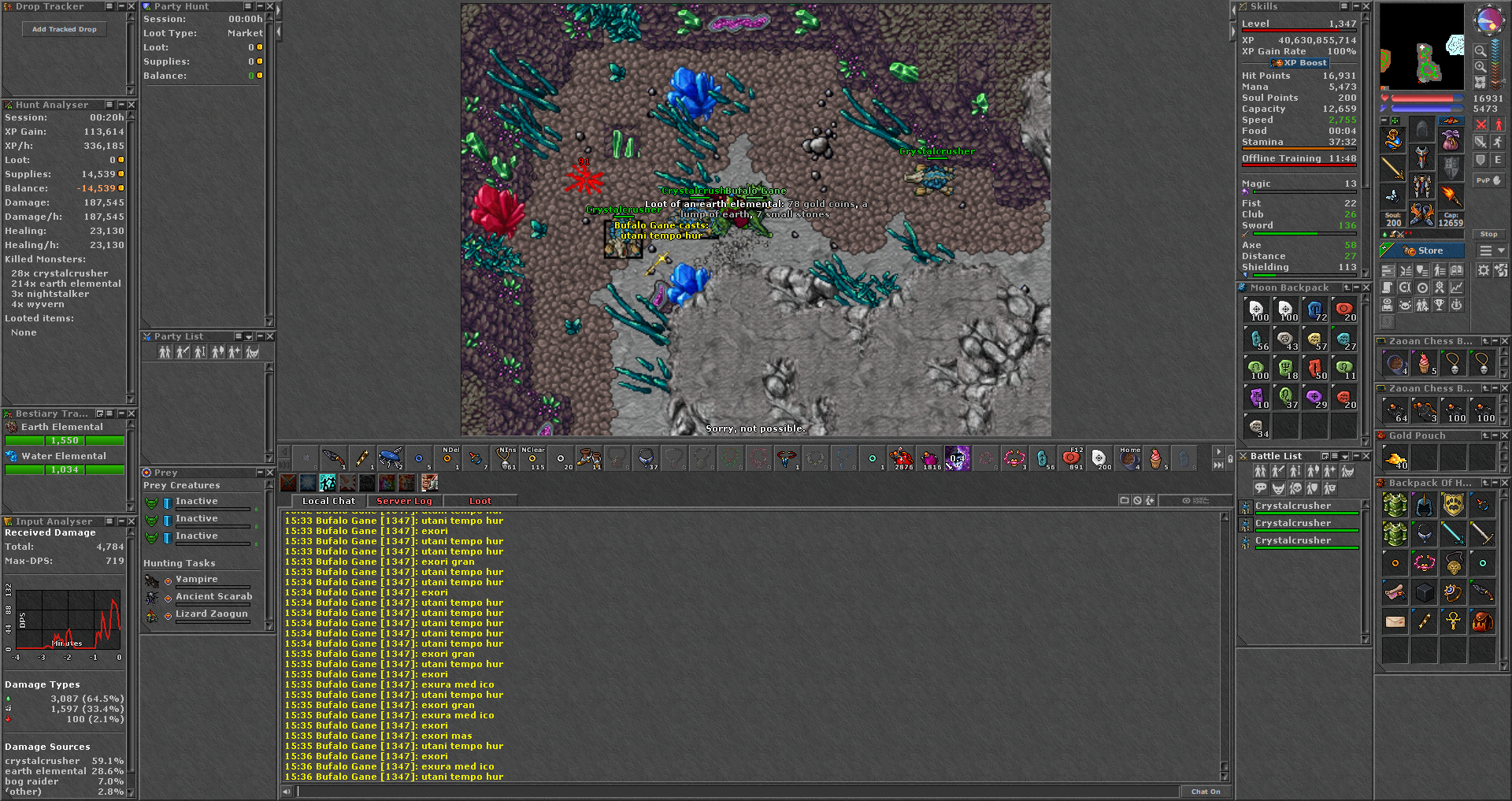Viewport: 1512px width, 801px height.
Task: Click the sword weapon equipment slot
Action: pos(1394,169)
